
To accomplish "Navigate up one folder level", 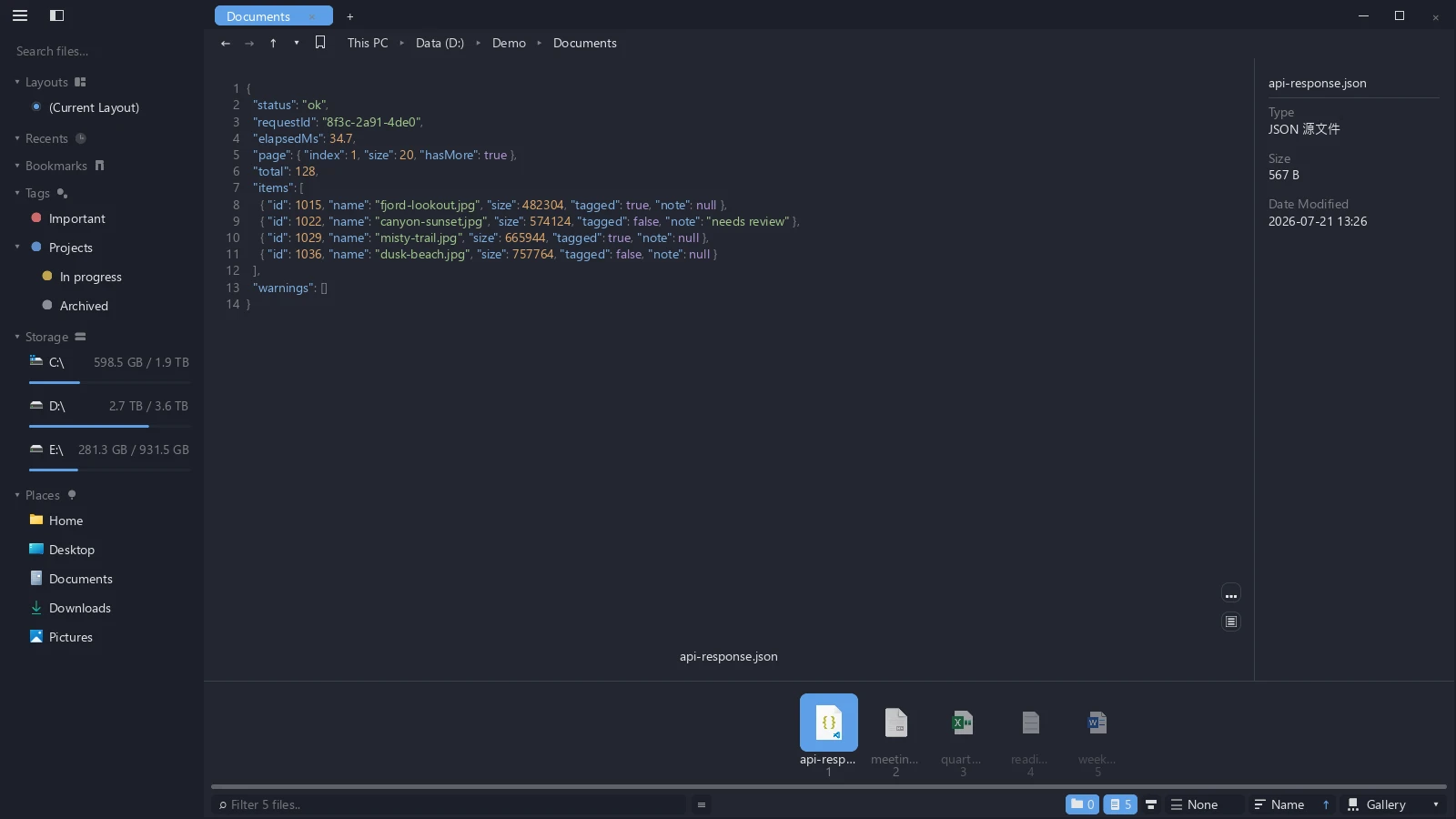I will (x=273, y=43).
